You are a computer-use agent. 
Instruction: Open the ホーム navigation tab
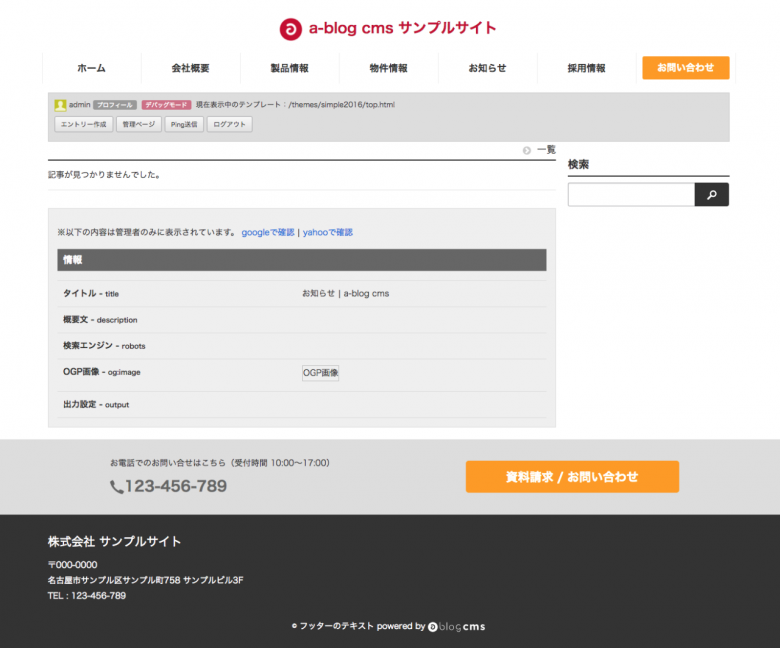tap(91, 68)
